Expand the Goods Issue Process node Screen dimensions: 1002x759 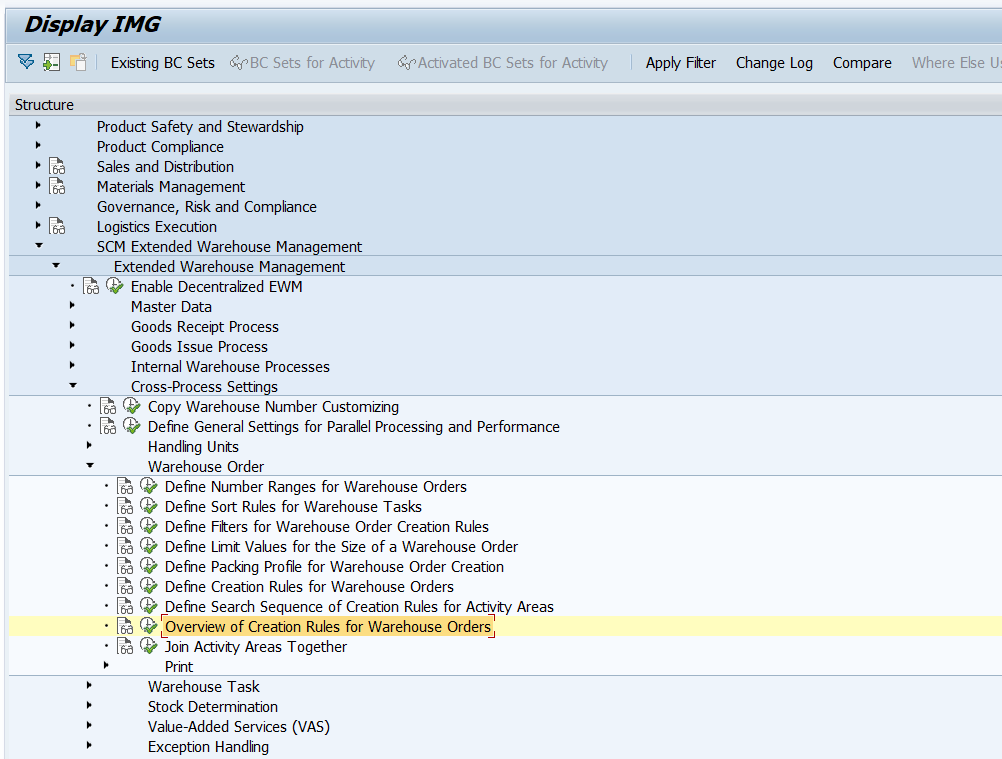pos(72,345)
